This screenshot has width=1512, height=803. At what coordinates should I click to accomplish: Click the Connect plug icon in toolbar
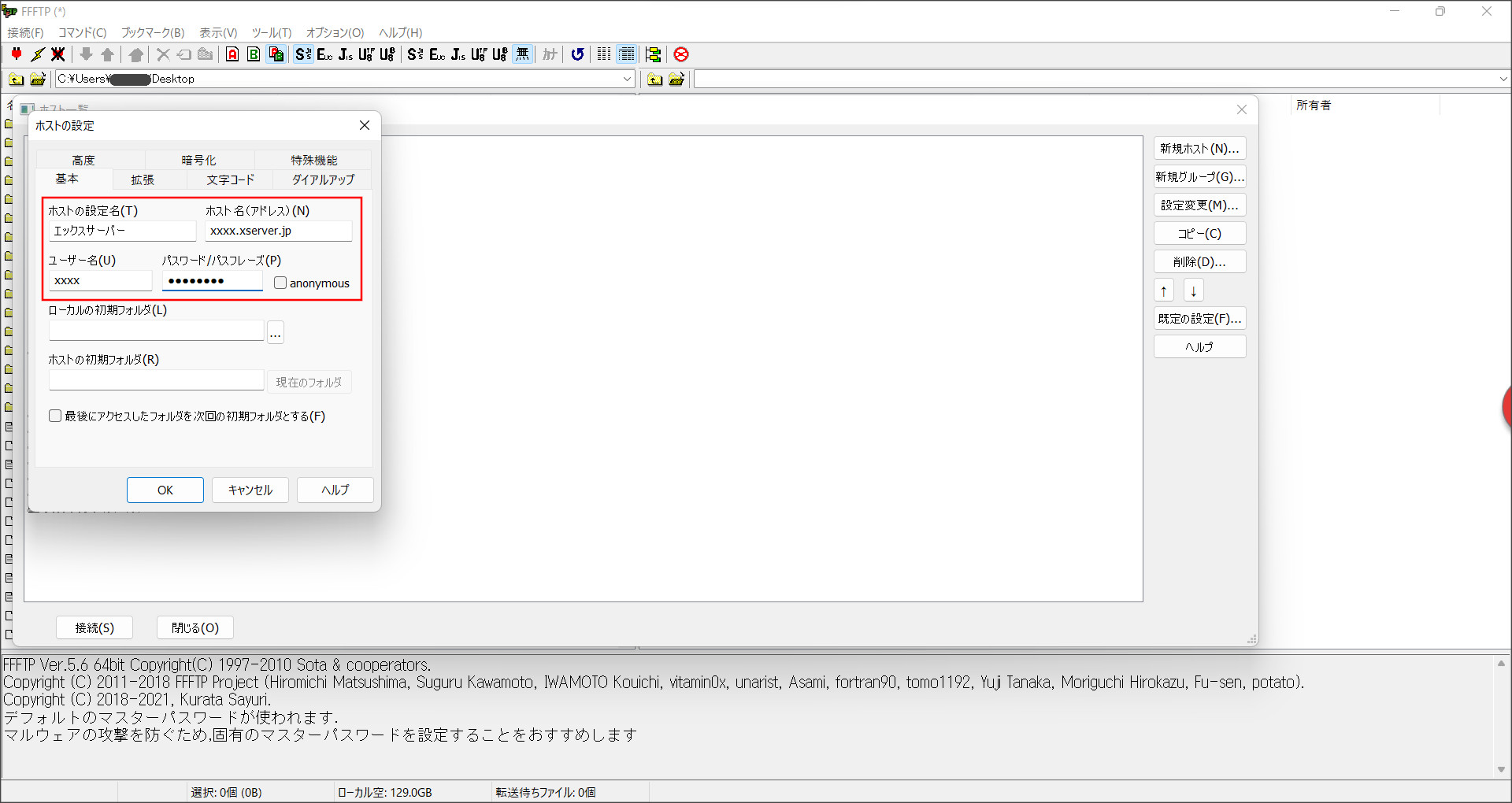click(x=17, y=54)
